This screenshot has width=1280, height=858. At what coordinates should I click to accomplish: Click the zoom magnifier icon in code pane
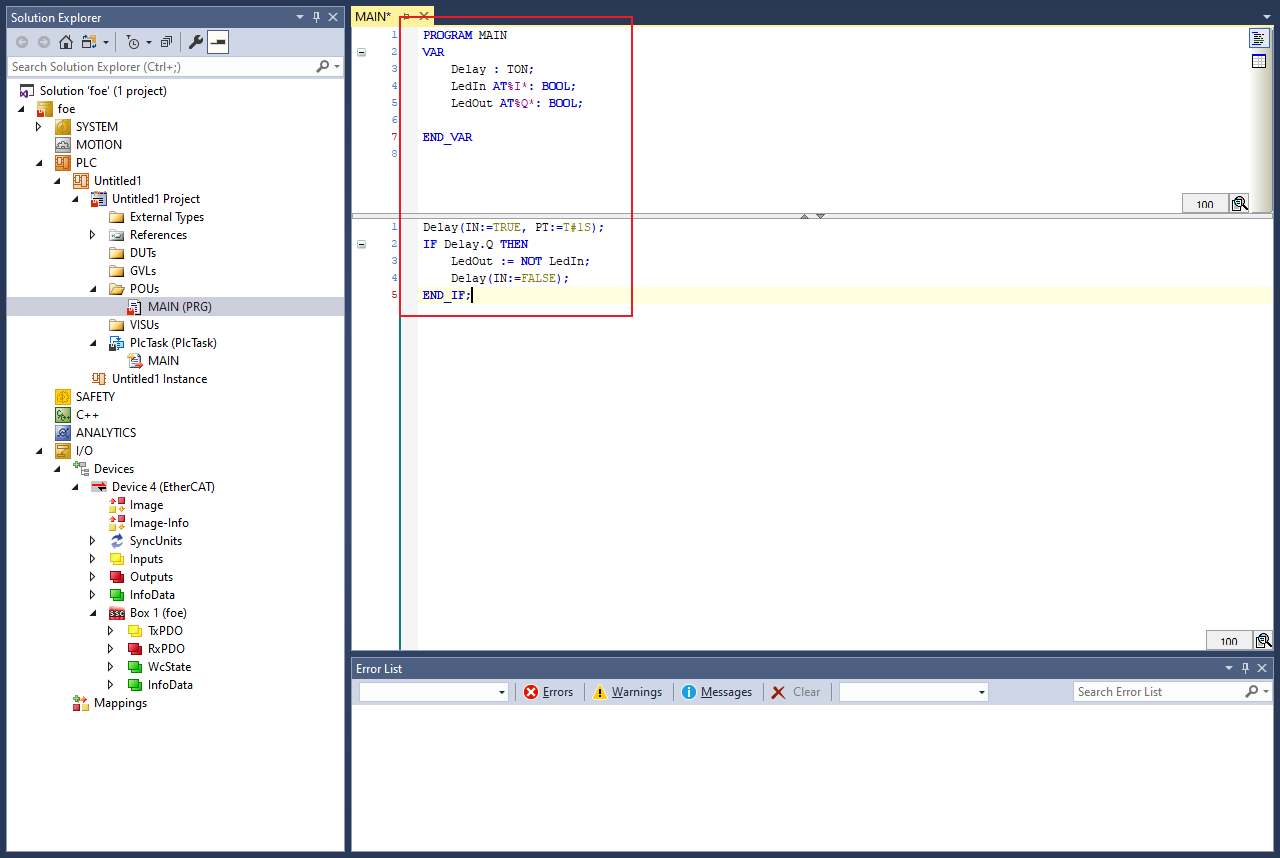tap(1263, 641)
